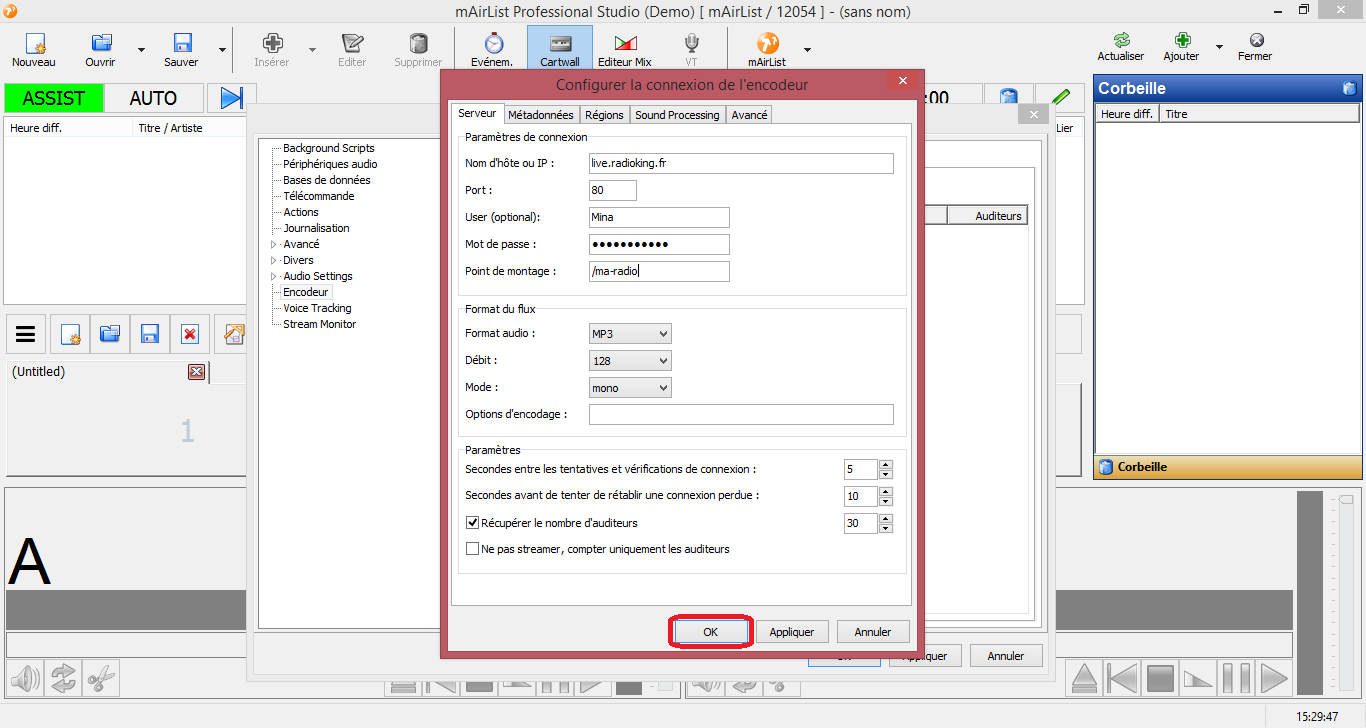Switch to AUTO mode
The width and height of the screenshot is (1366, 728).
pyautogui.click(x=153, y=98)
